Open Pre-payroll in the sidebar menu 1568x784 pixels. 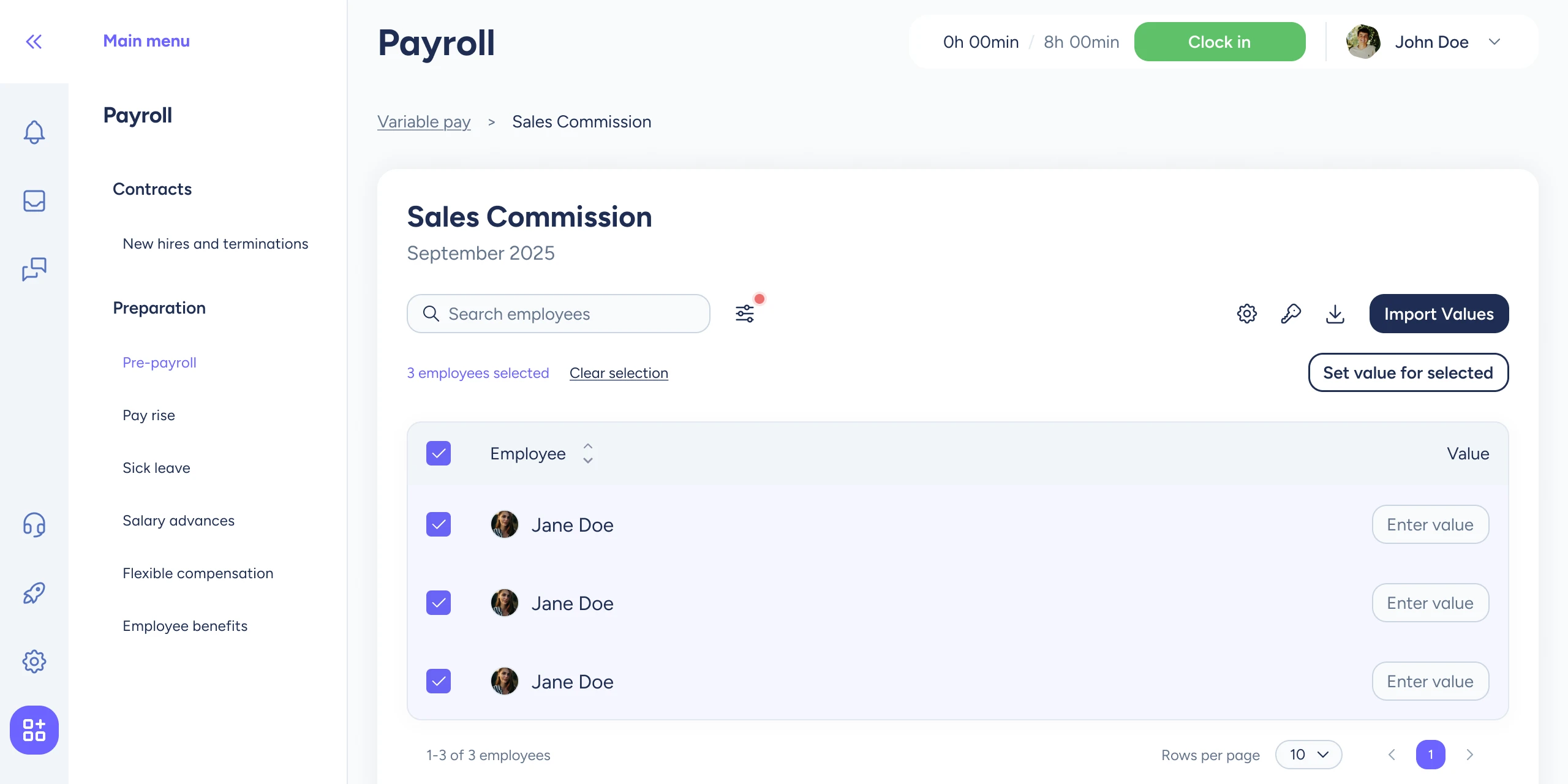coord(159,363)
